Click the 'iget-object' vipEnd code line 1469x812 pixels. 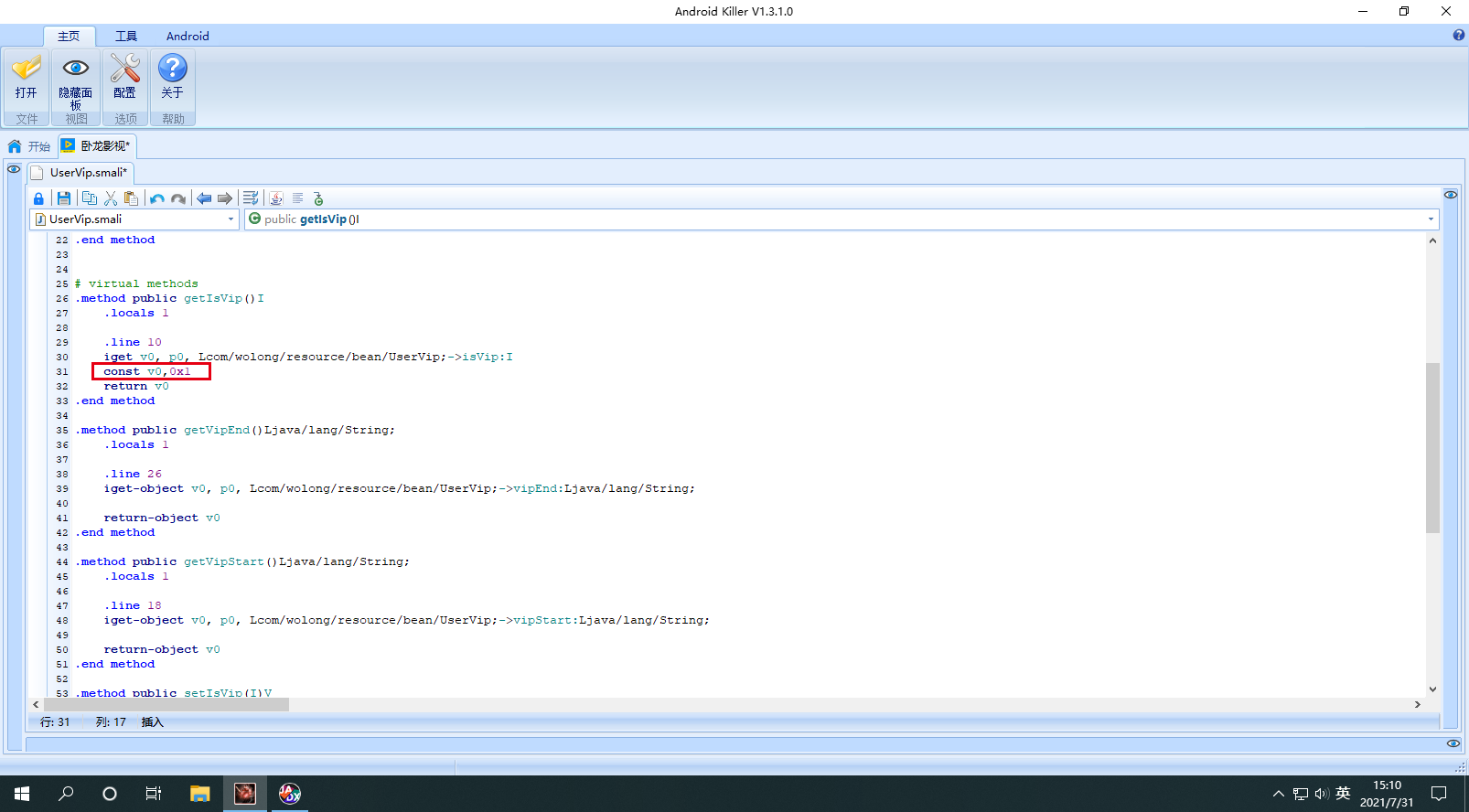[400, 488]
